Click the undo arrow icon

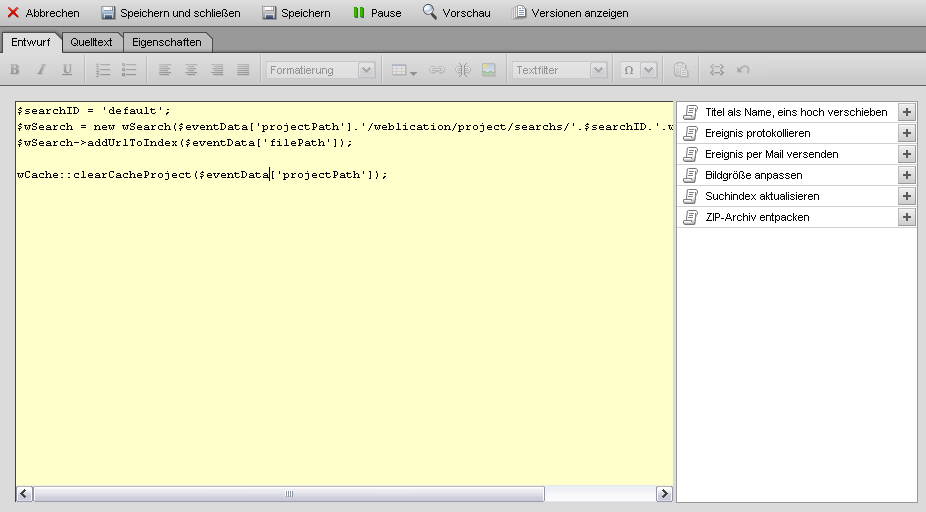coord(743,70)
